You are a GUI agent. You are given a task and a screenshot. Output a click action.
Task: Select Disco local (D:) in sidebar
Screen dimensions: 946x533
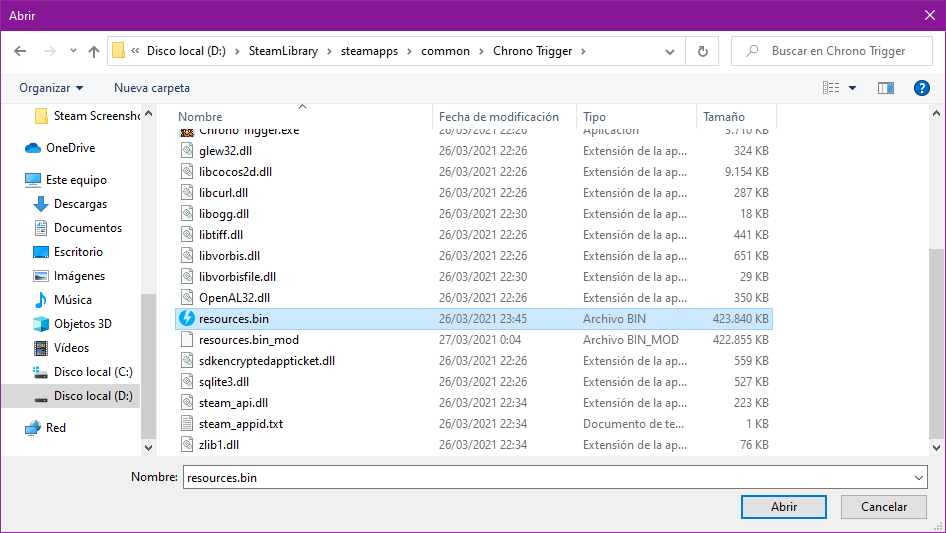[83, 396]
